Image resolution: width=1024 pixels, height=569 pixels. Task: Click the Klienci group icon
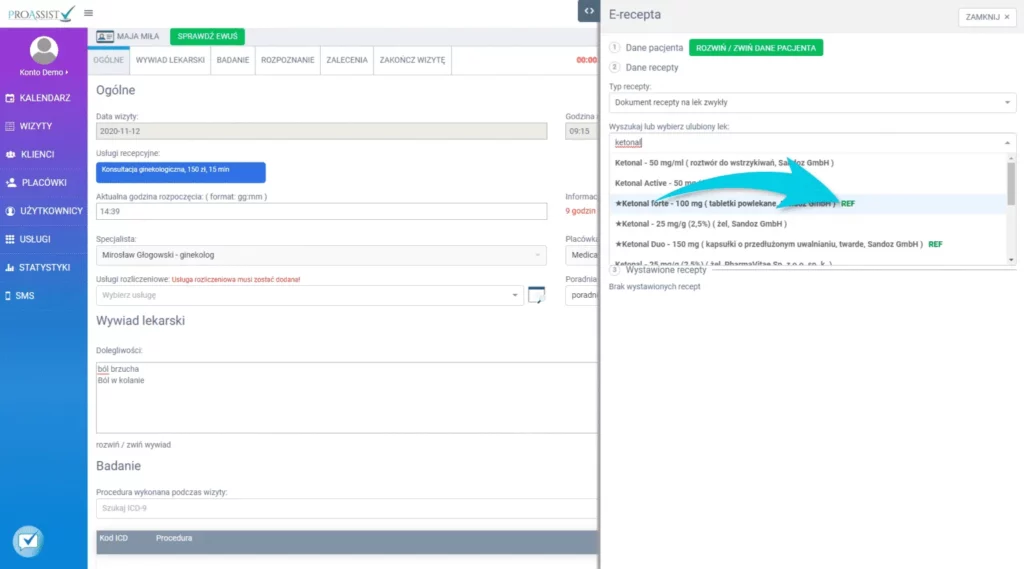coord(10,155)
